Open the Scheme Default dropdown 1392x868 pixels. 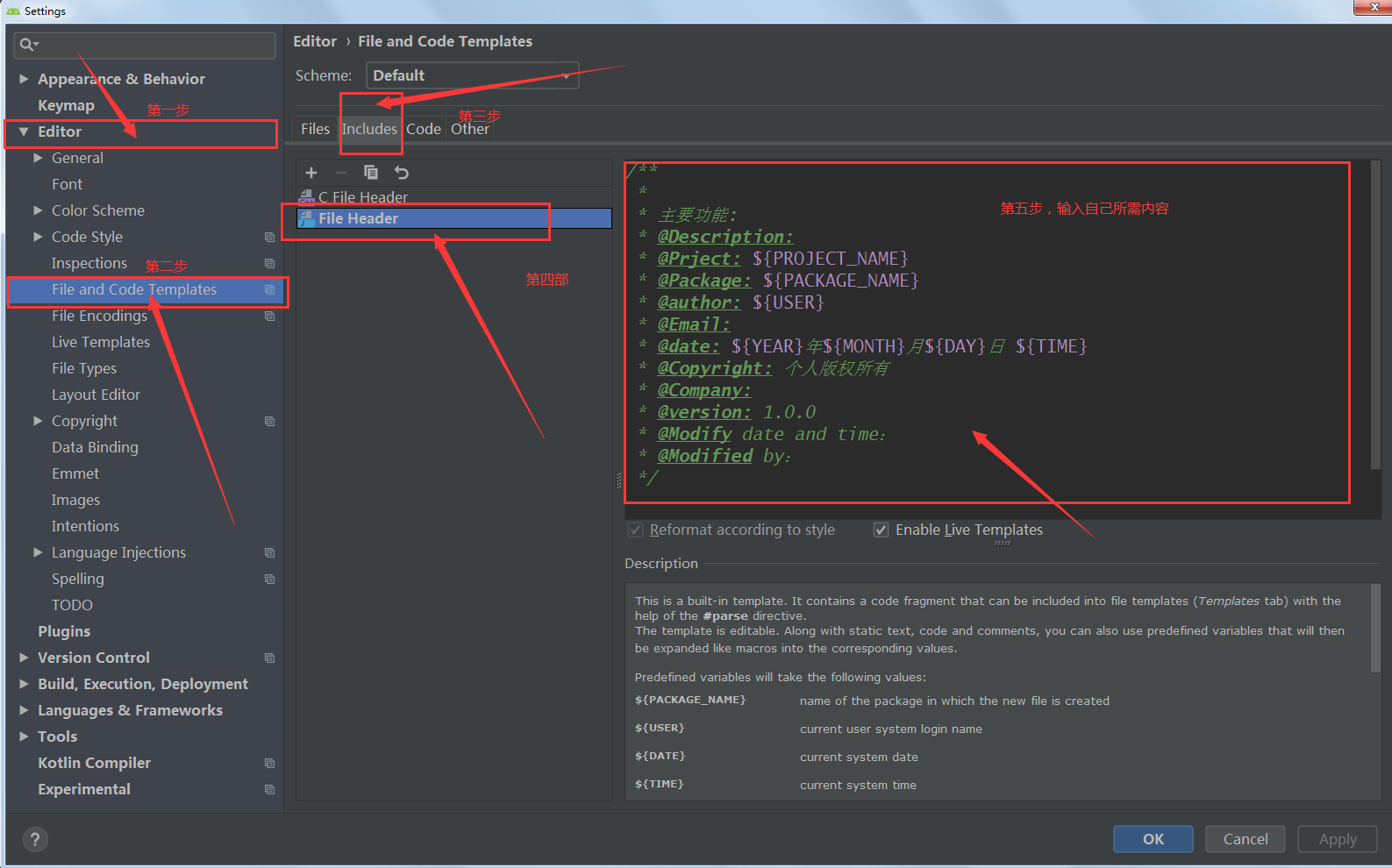[x=473, y=75]
